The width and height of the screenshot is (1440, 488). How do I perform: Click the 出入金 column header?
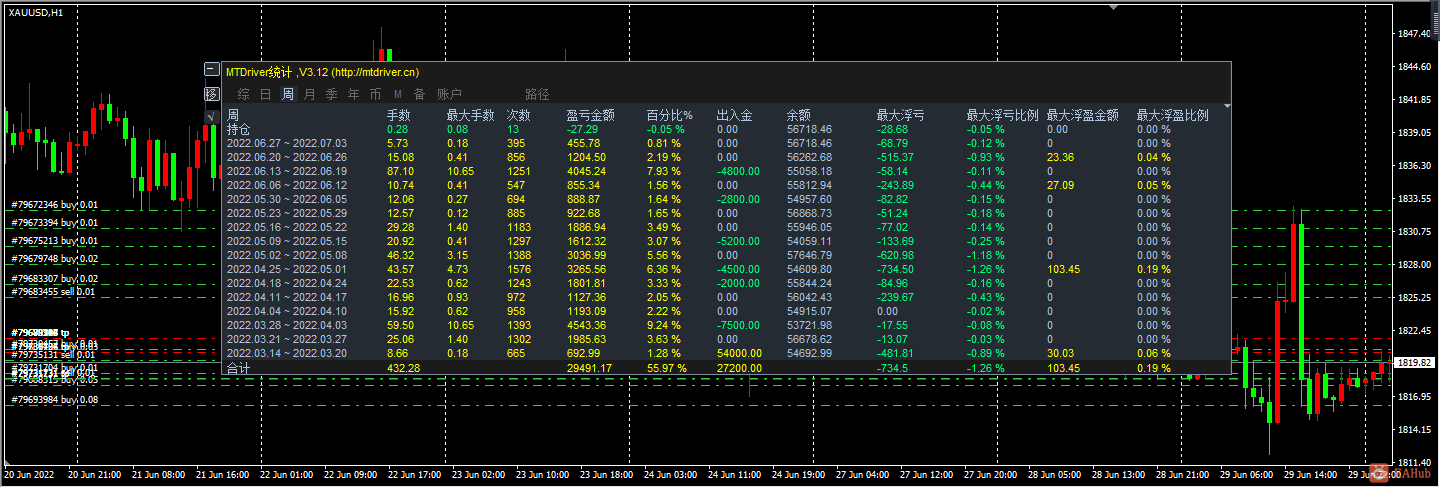[x=735, y=115]
